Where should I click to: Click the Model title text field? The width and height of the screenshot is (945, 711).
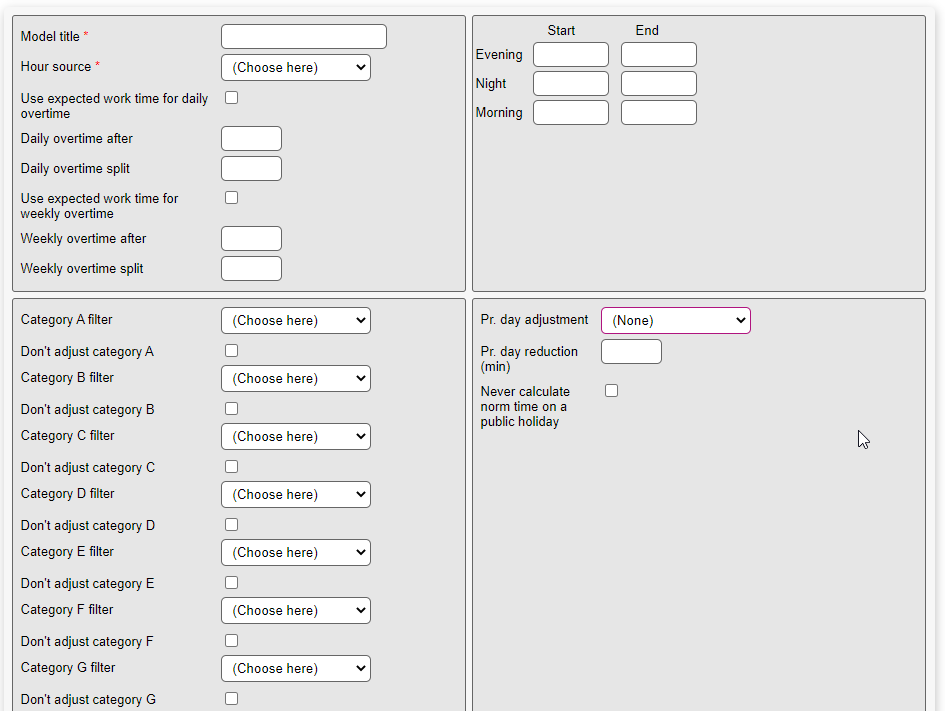click(303, 37)
